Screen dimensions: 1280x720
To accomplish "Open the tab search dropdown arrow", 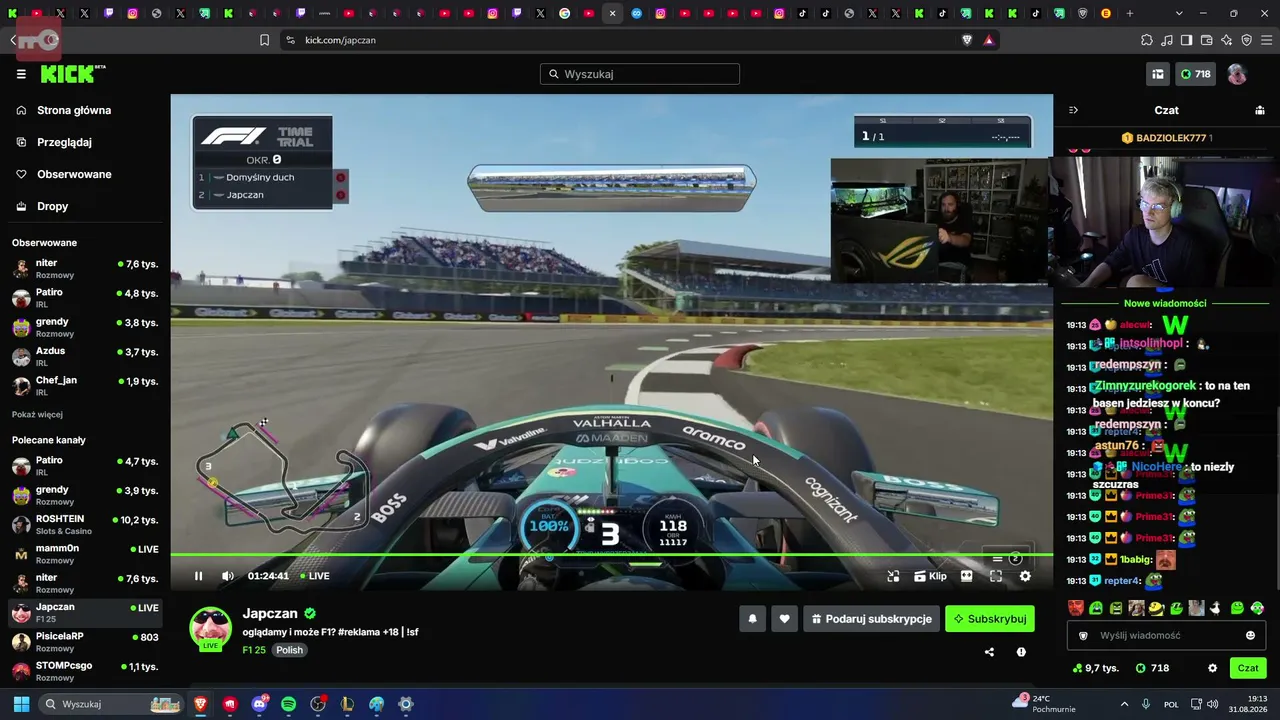I will [1179, 14].
